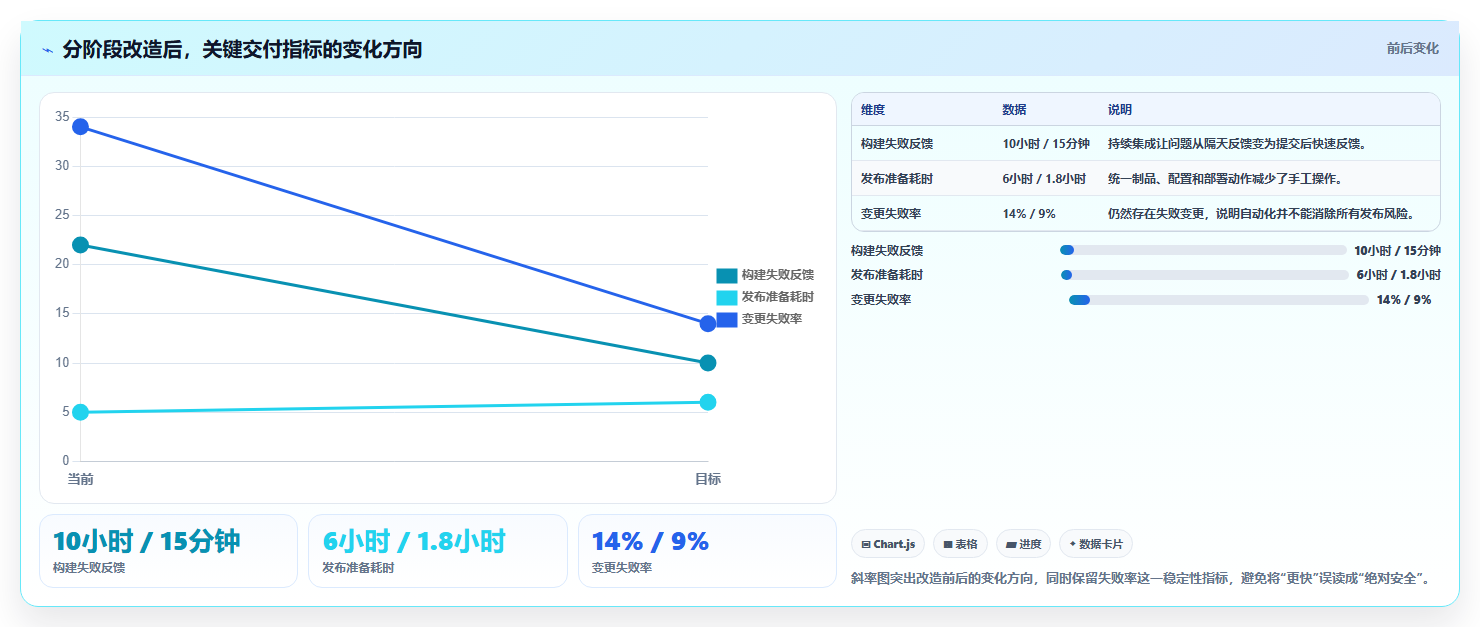Select the 进度 tag chip
The height and width of the screenshot is (627, 1480).
click(x=1023, y=544)
